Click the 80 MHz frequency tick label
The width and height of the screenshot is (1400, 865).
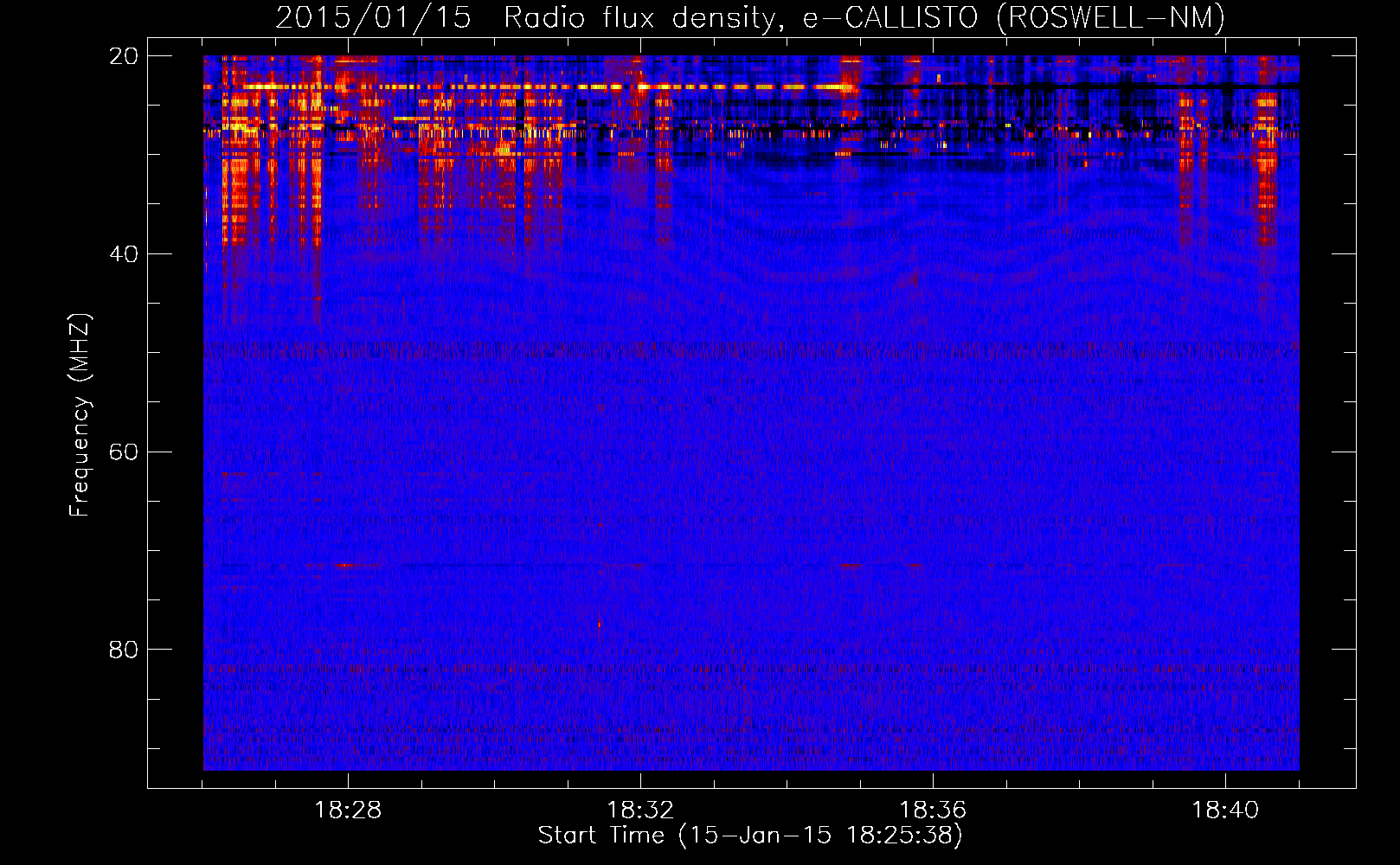[123, 650]
